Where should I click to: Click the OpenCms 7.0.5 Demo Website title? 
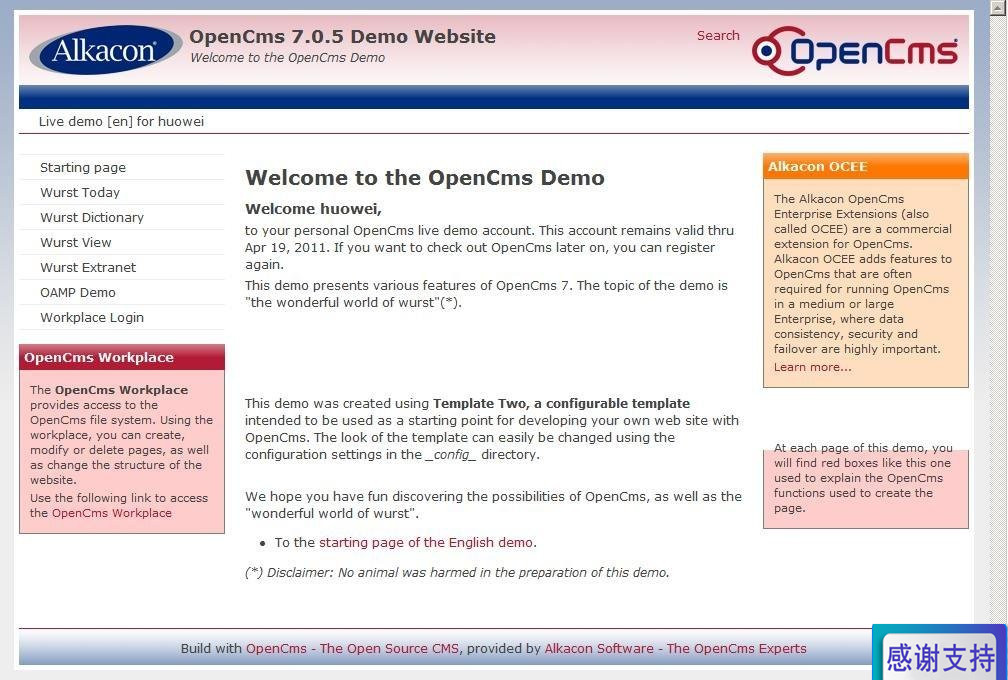click(x=343, y=37)
